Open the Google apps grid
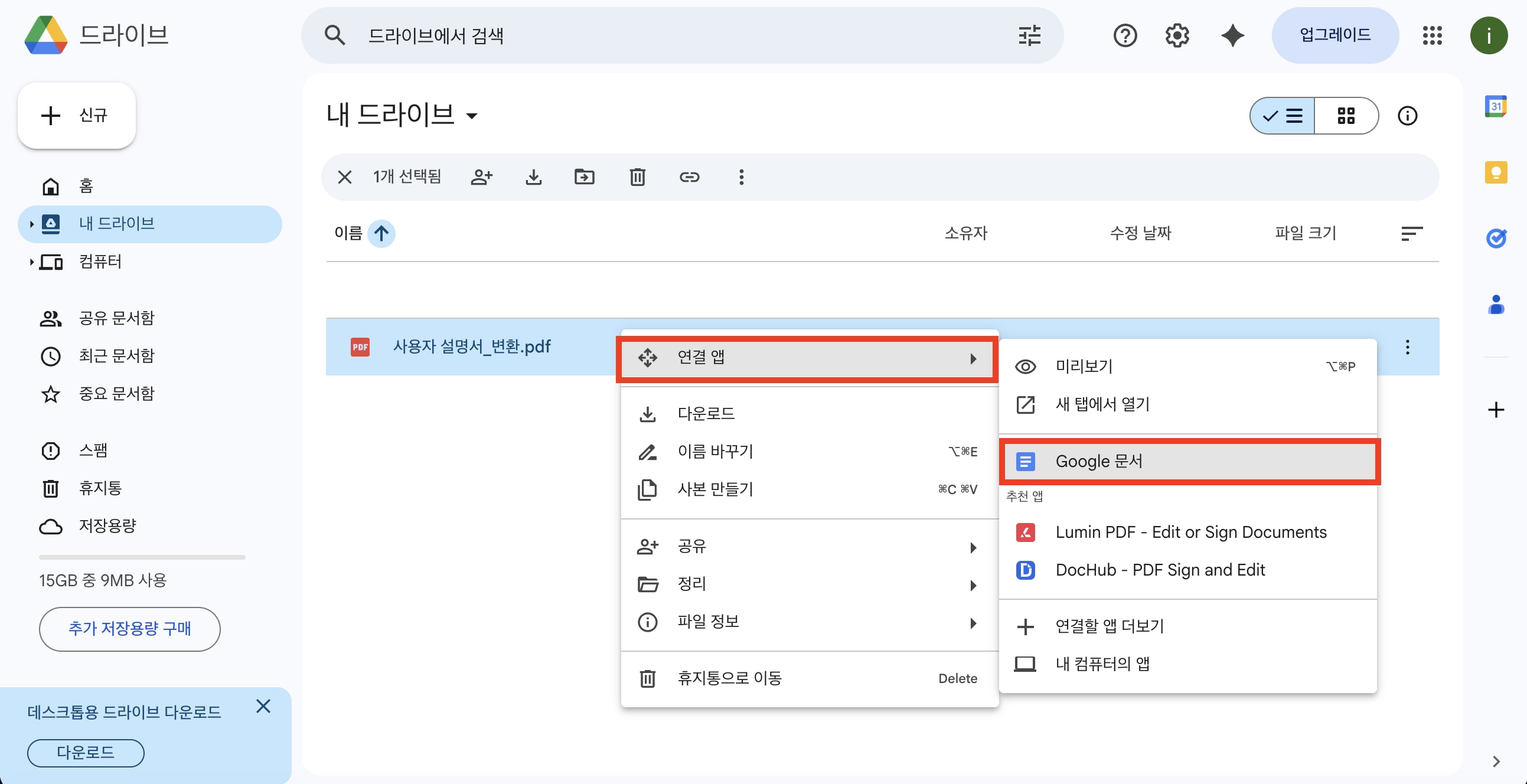Screen dimensions: 1527x784 click(x=1431, y=35)
